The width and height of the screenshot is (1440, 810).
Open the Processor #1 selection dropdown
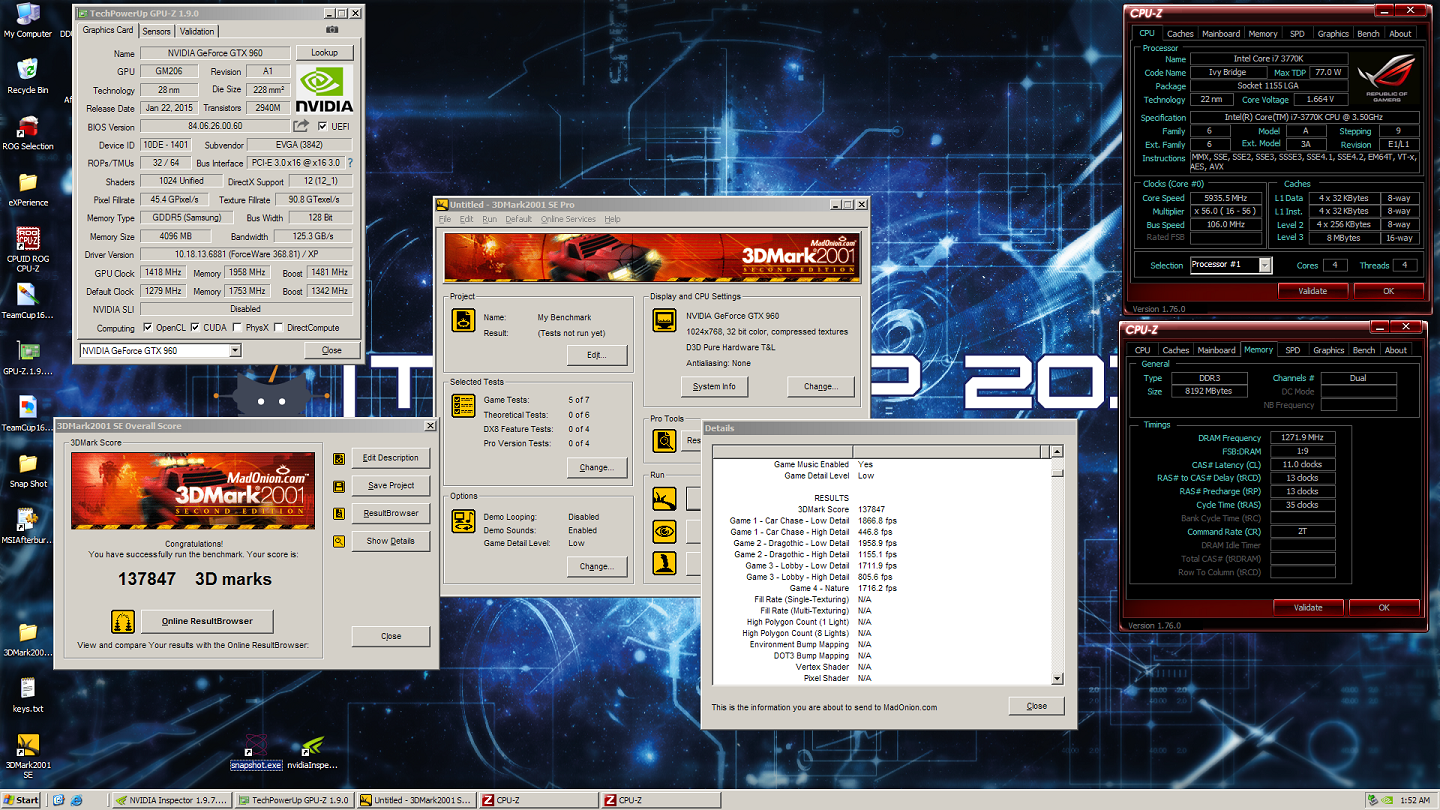coord(1265,265)
